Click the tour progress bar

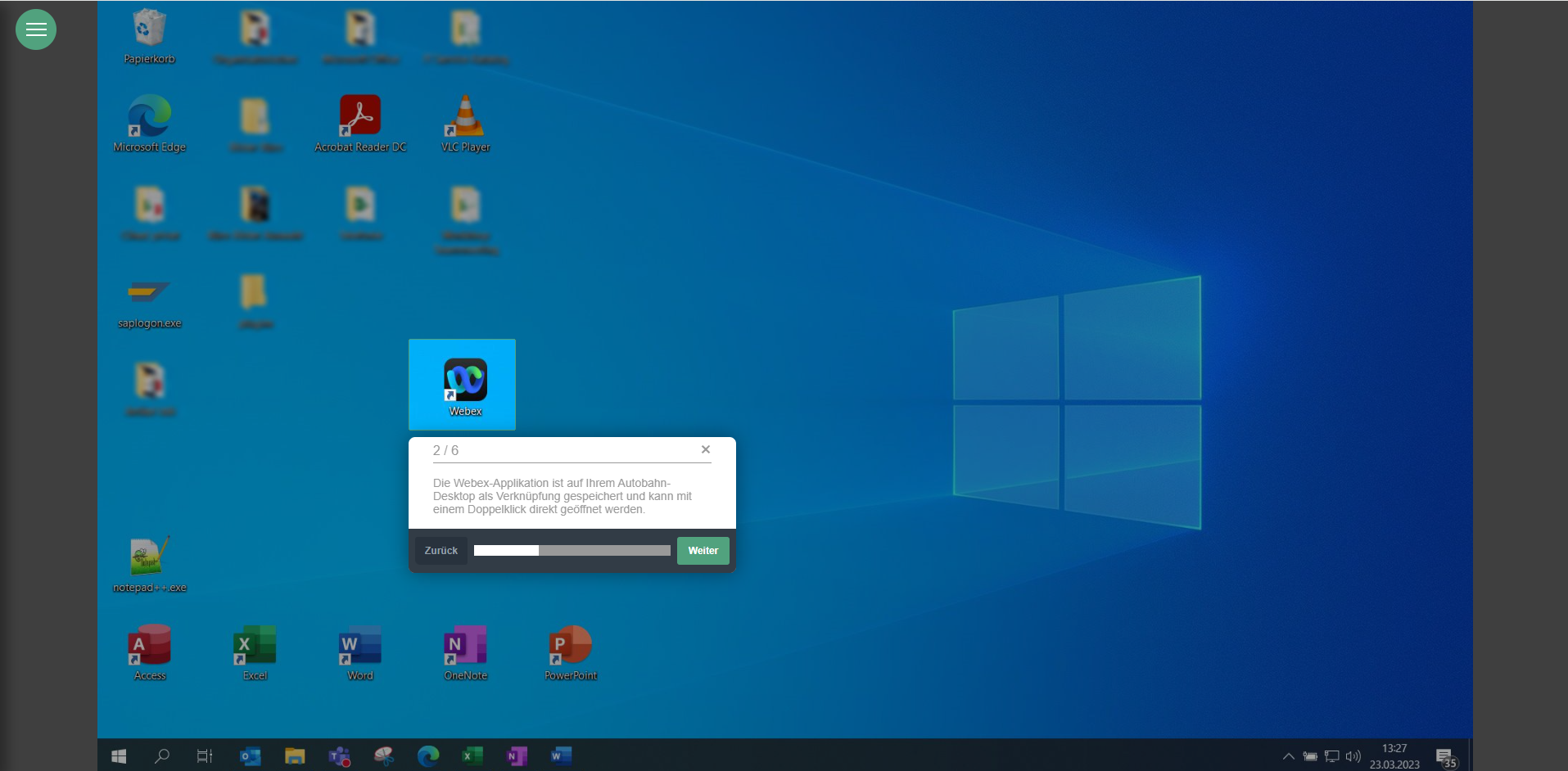(572, 551)
